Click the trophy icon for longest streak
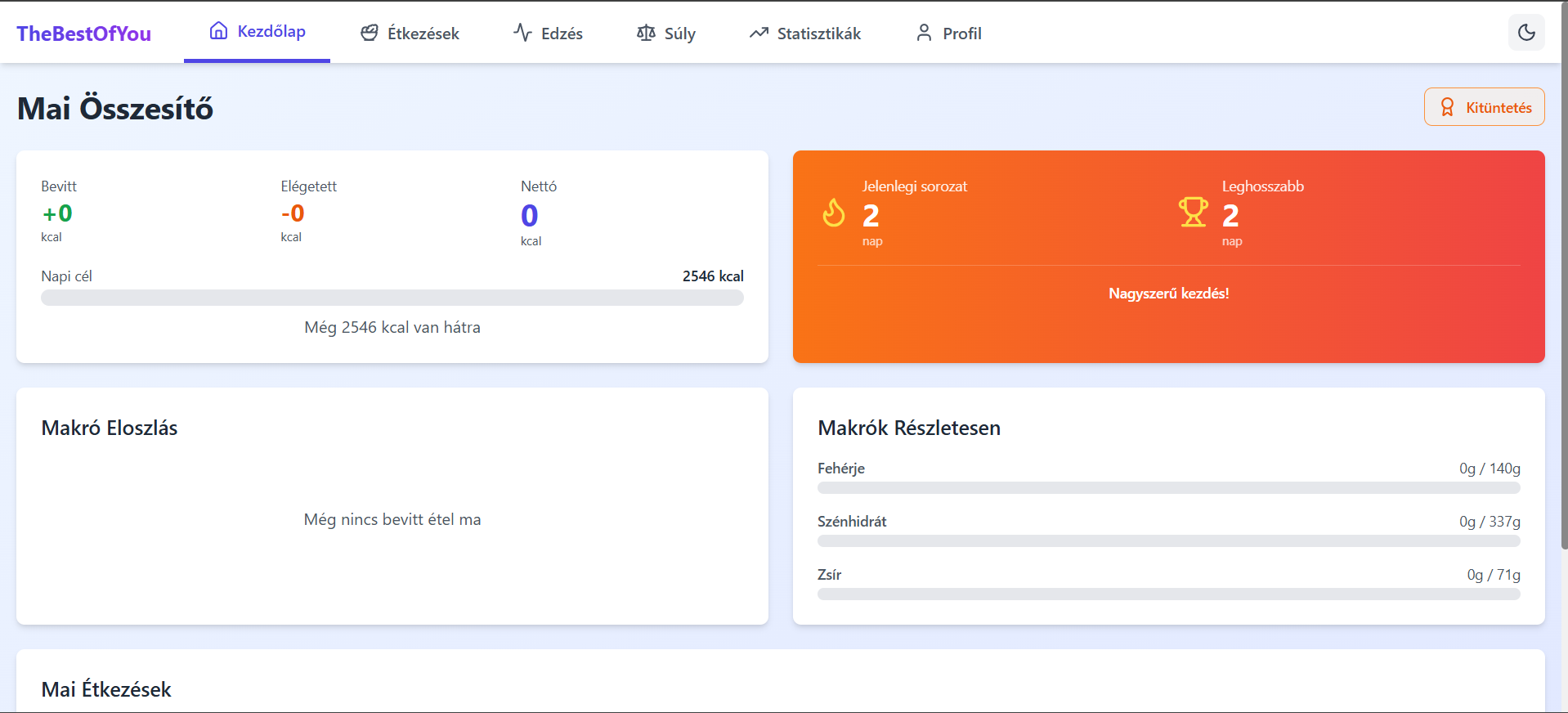Viewport: 1568px width, 713px height. point(1193,213)
